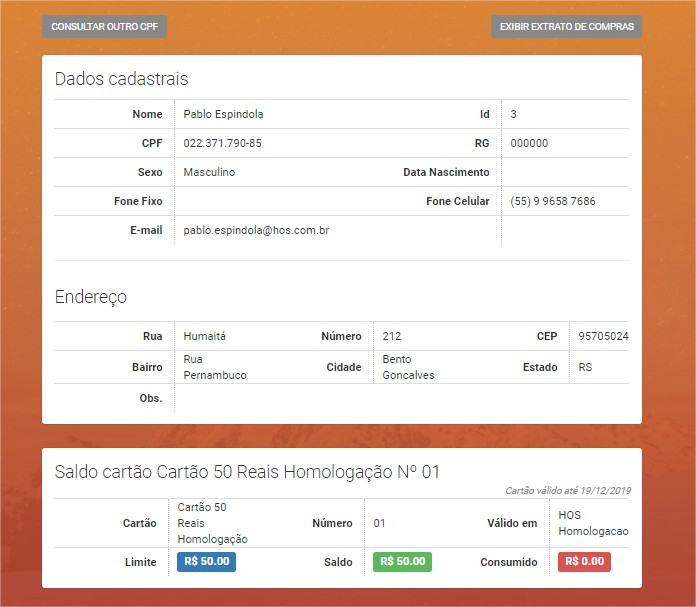696x607 pixels.
Task: Click the green R$ 50.00 Saldo badge
Action: (402, 562)
